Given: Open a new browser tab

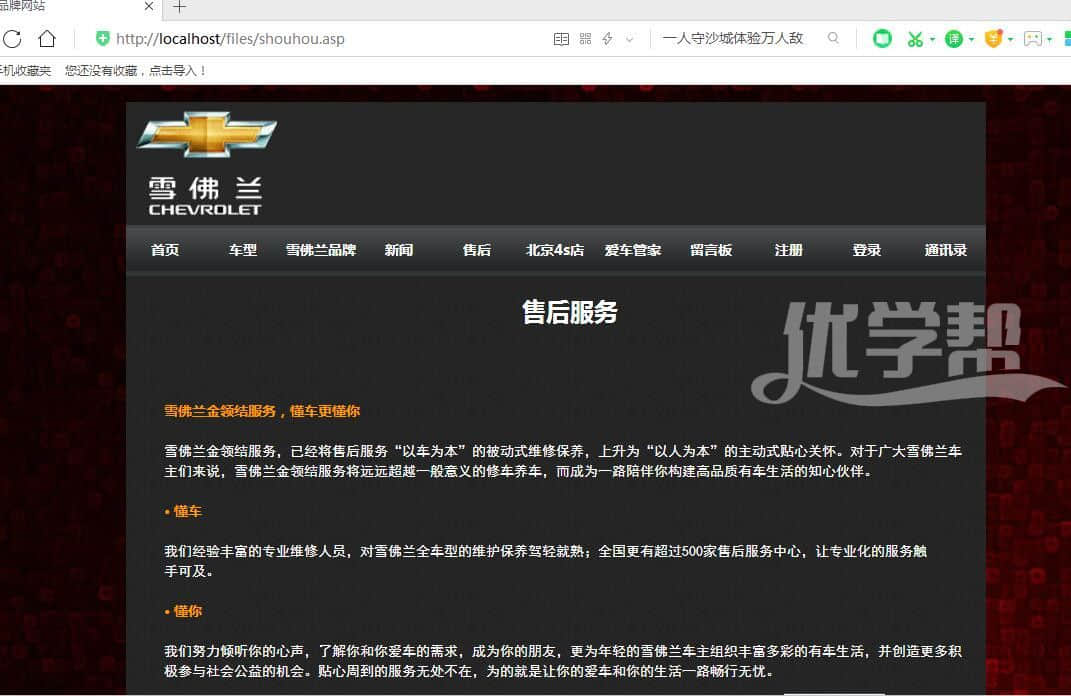Looking at the screenshot, I should click(x=179, y=7).
